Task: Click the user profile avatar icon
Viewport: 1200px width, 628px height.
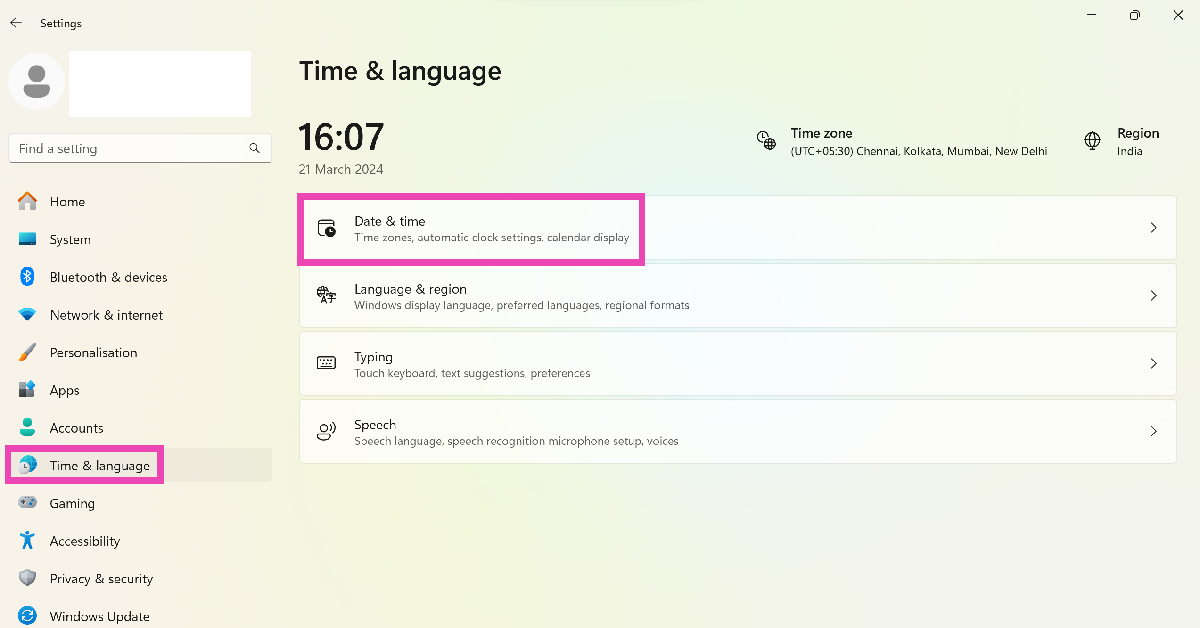Action: (x=37, y=82)
